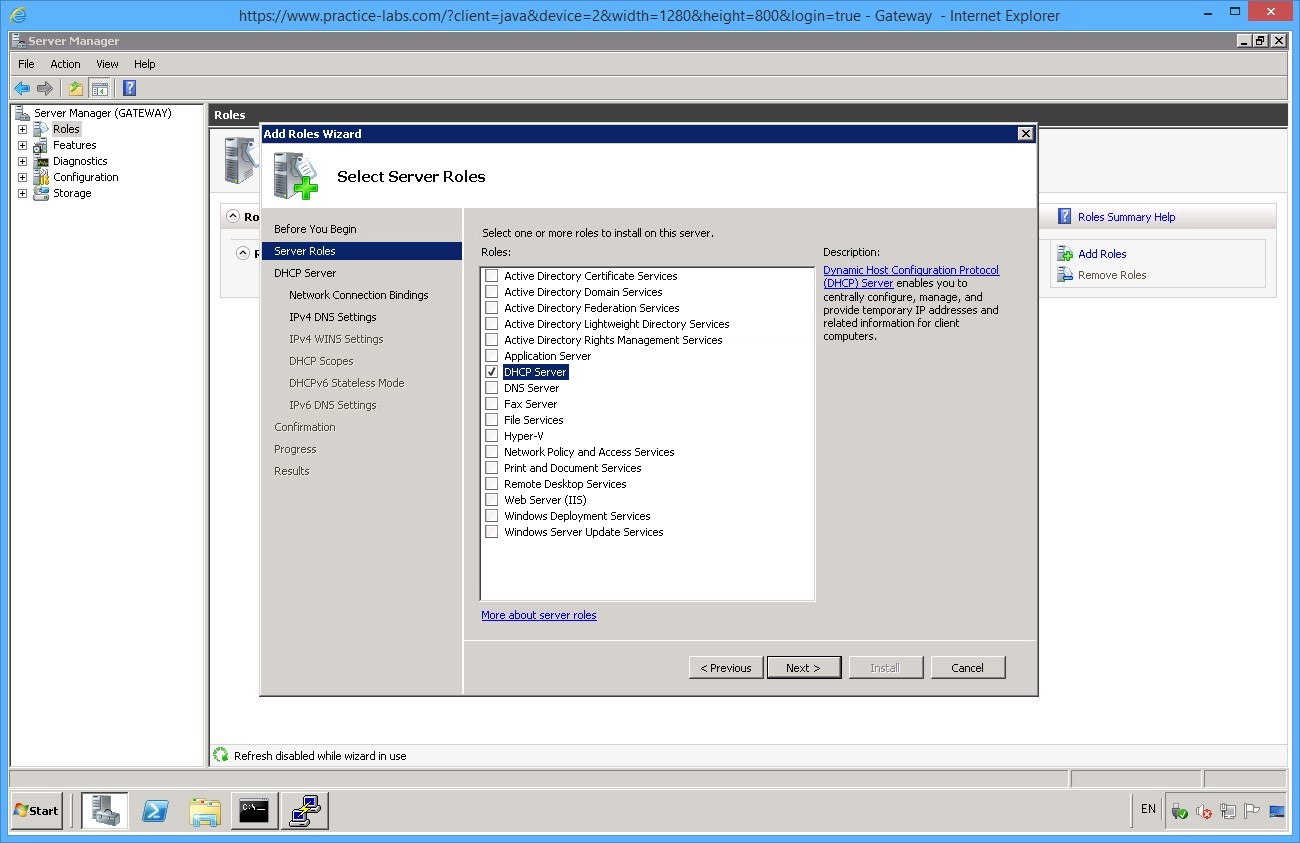Check the DNS Server role checkbox
Viewport: 1300px width, 843px height.
pos(491,388)
